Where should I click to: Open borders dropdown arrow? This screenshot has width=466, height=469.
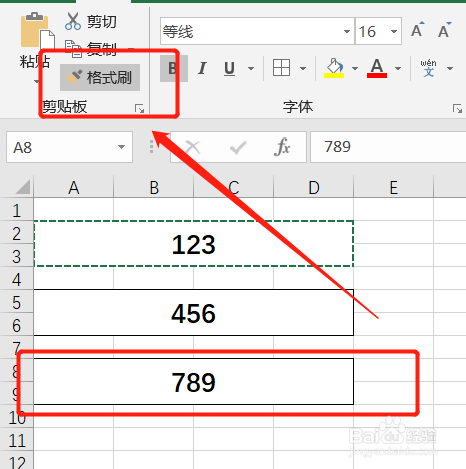point(303,68)
